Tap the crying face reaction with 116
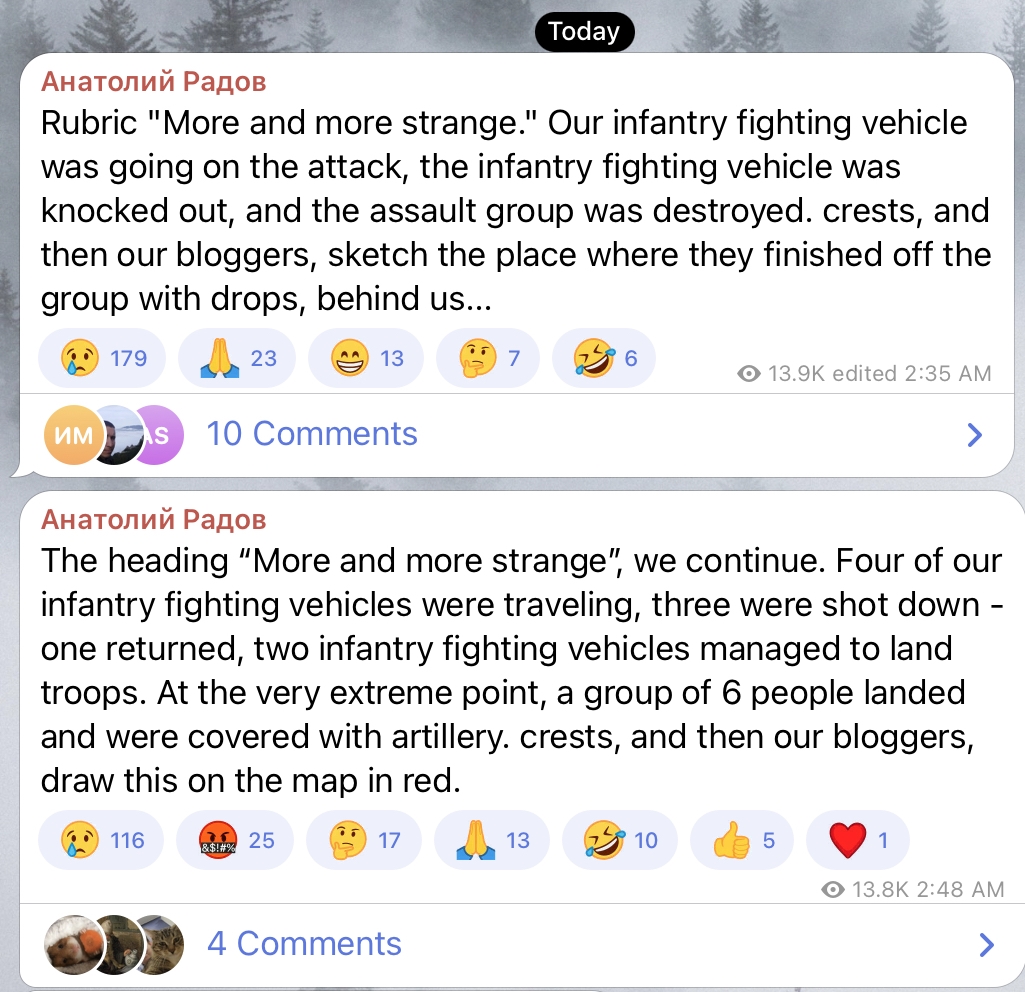This screenshot has height=992, width=1025. [101, 840]
